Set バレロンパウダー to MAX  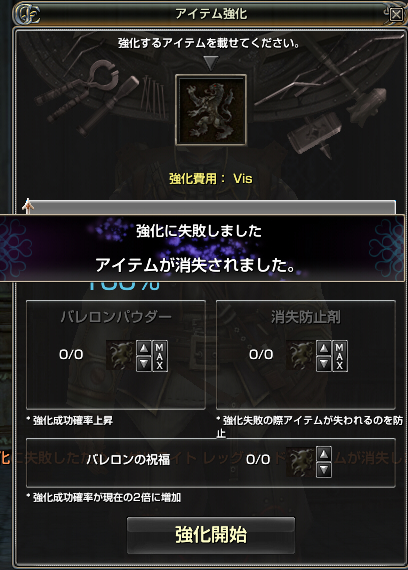[160, 356]
